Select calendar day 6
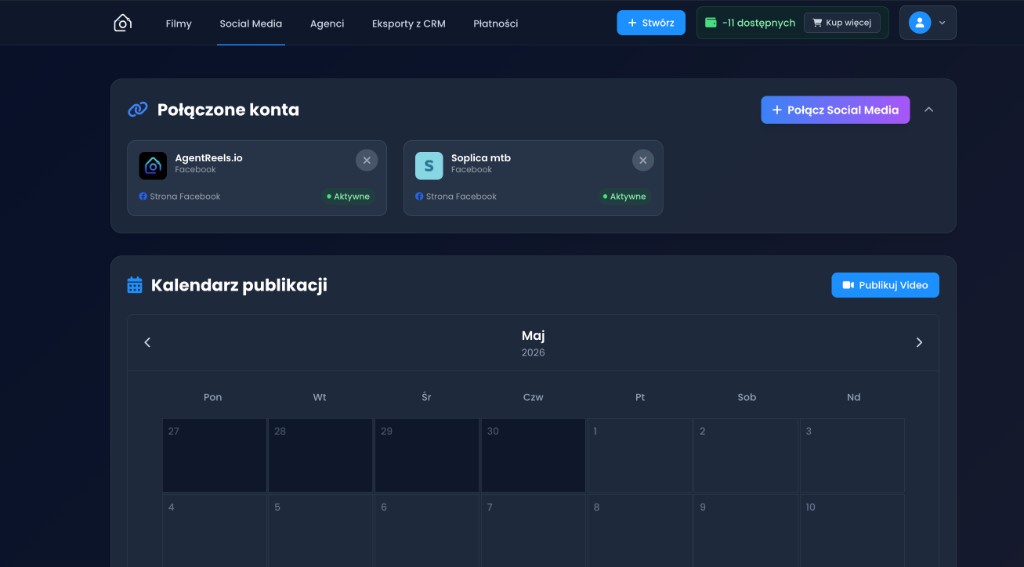This screenshot has width=1024, height=567. [x=427, y=530]
